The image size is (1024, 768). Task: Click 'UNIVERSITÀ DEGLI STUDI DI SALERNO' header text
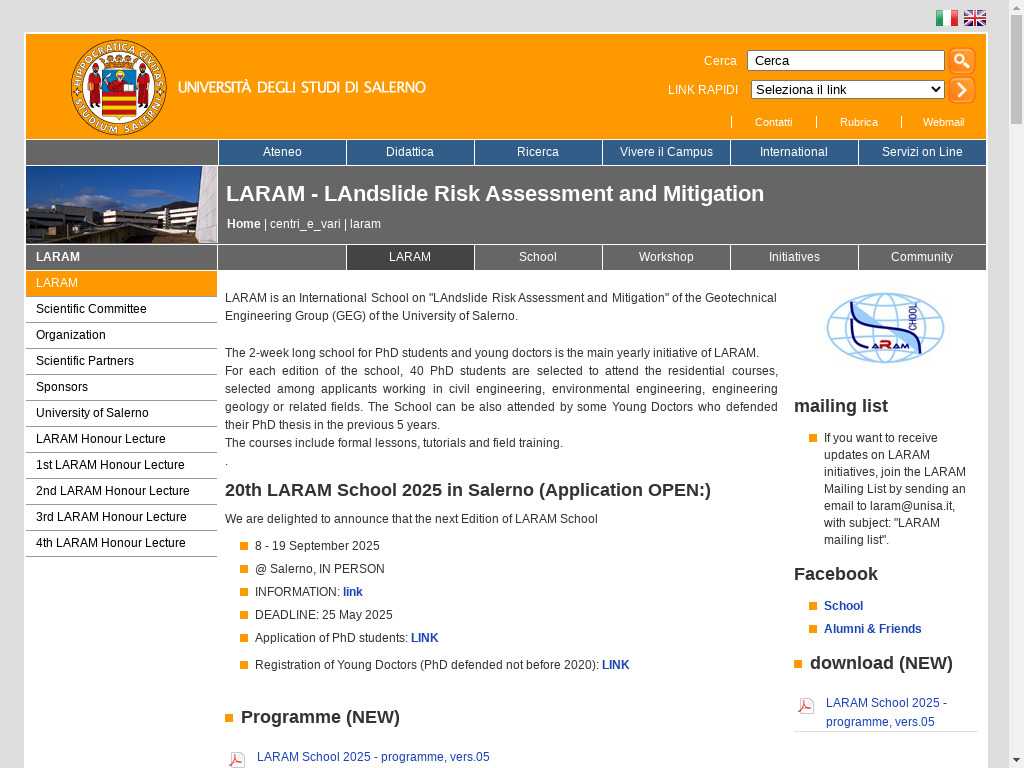[x=302, y=88]
